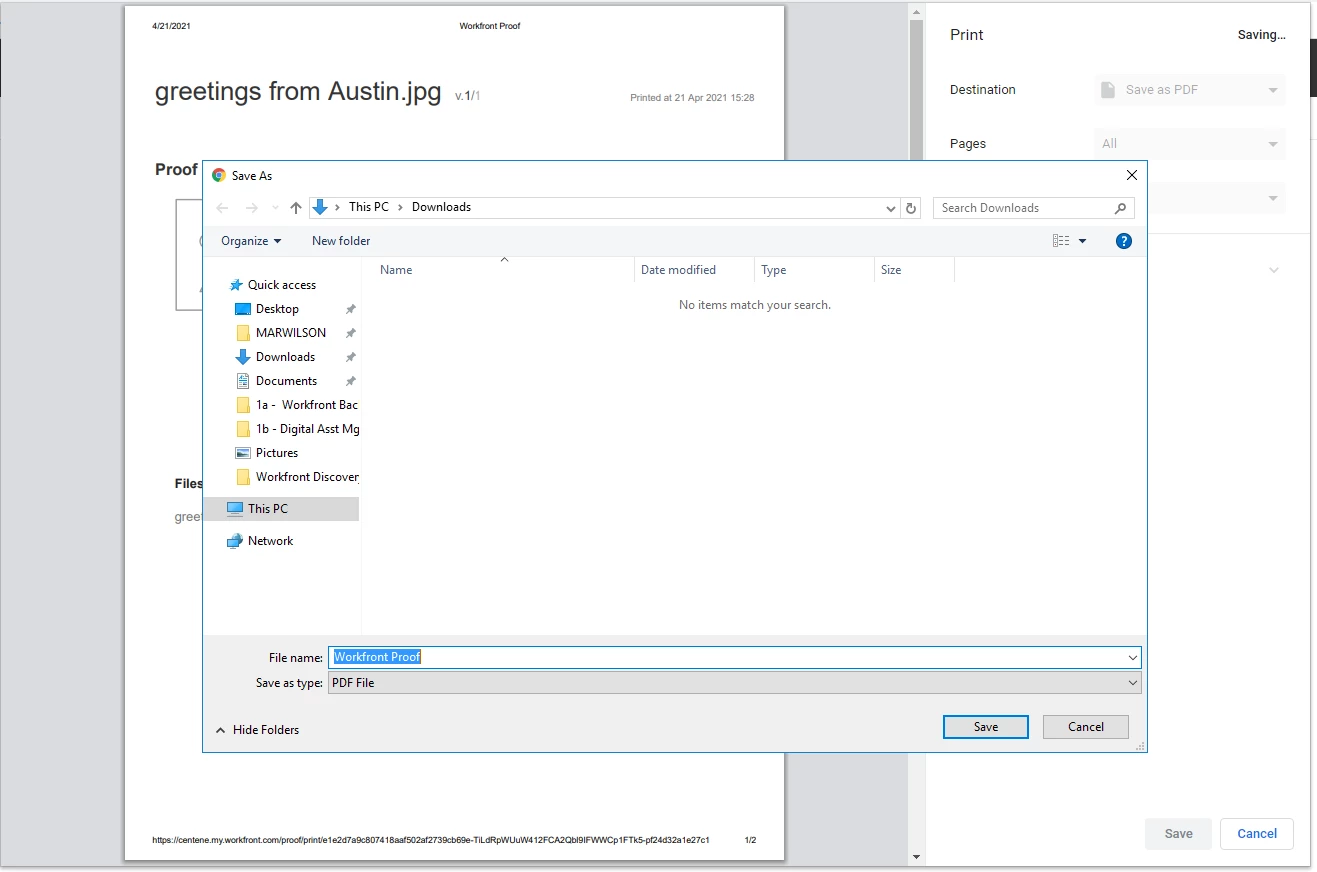1317x872 pixels.
Task: Select Quick access in navigation pane
Action: coord(282,285)
